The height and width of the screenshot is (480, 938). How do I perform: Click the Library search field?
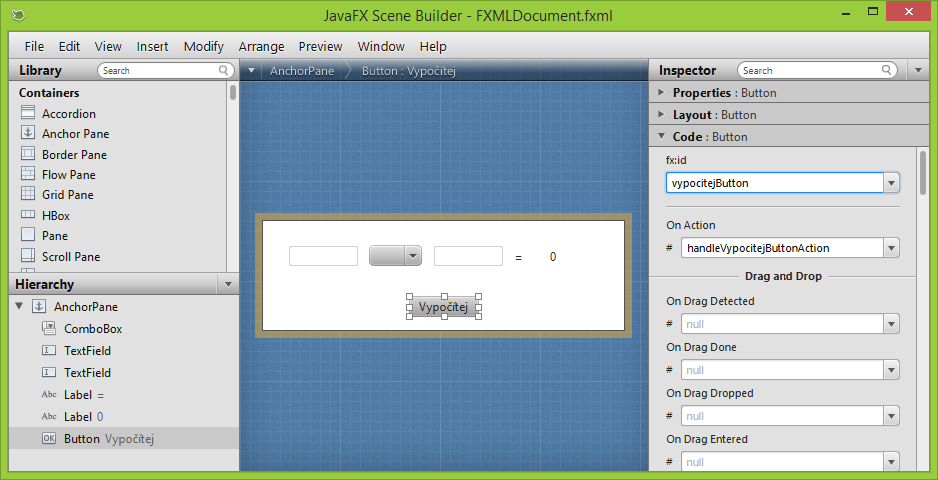tap(166, 70)
